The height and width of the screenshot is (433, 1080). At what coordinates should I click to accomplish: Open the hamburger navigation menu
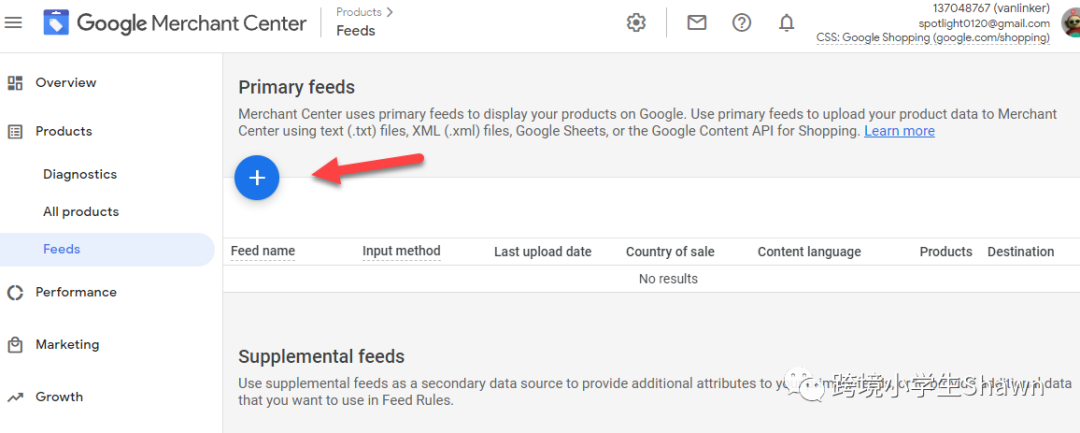tap(14, 22)
